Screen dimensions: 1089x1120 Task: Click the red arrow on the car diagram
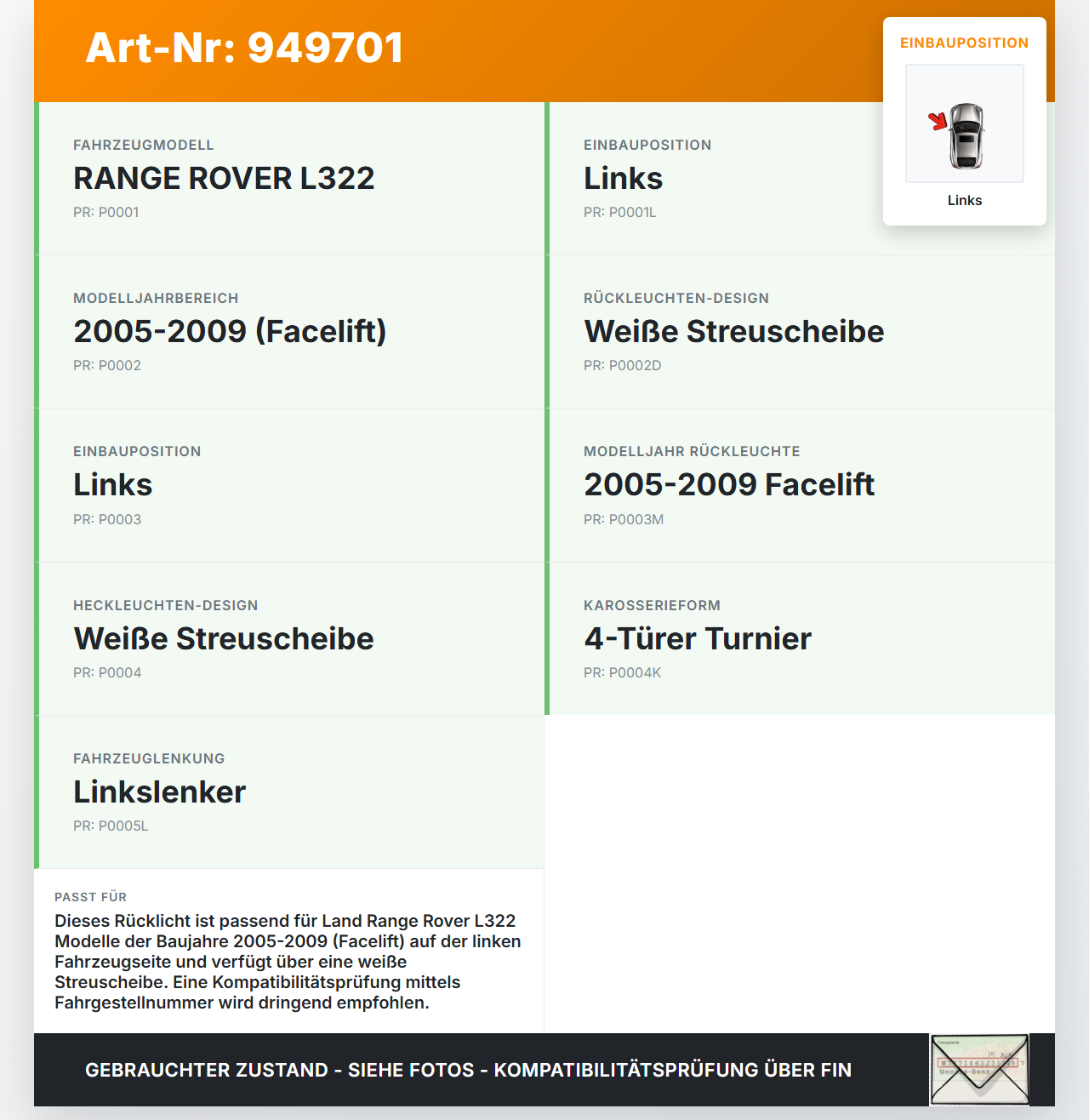tap(938, 122)
